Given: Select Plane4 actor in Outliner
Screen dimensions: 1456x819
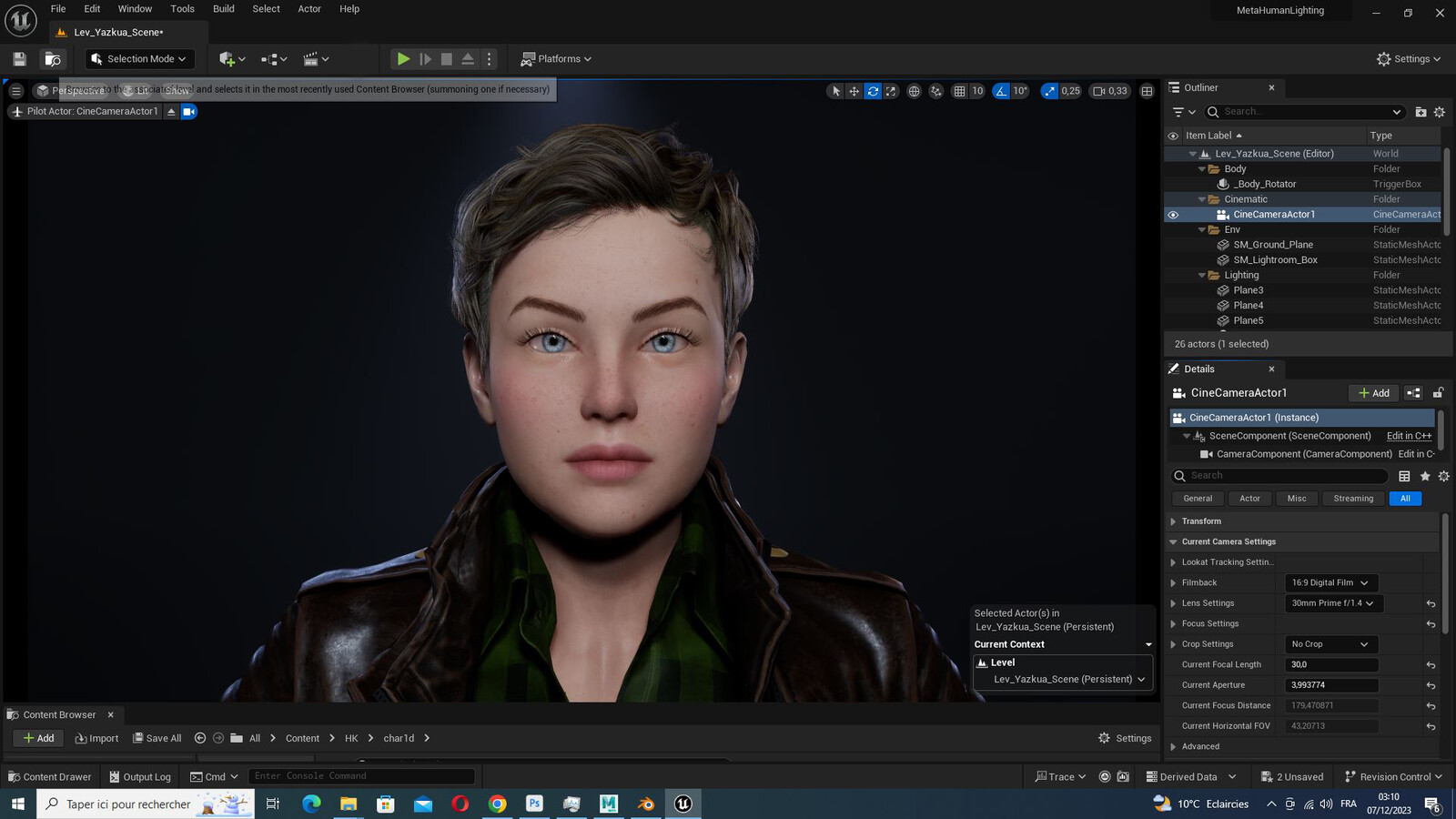Looking at the screenshot, I should point(1248,306).
